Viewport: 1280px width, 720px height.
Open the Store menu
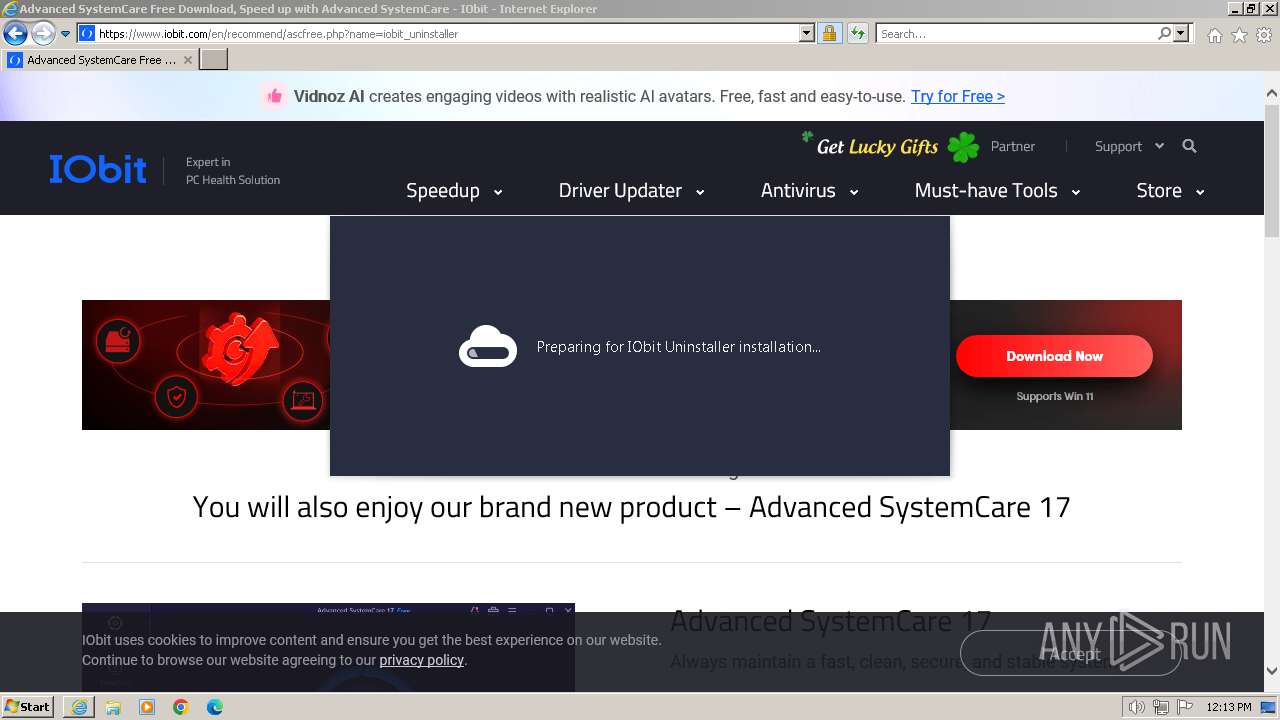(1170, 190)
